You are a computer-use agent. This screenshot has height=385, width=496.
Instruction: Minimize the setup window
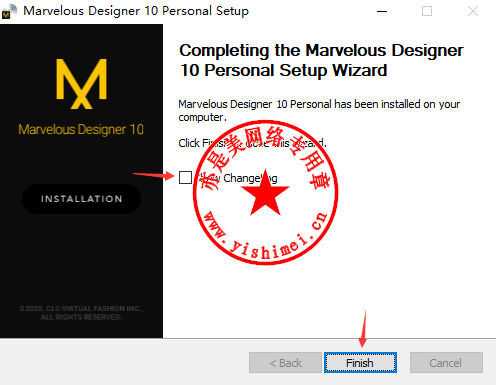click(382, 11)
